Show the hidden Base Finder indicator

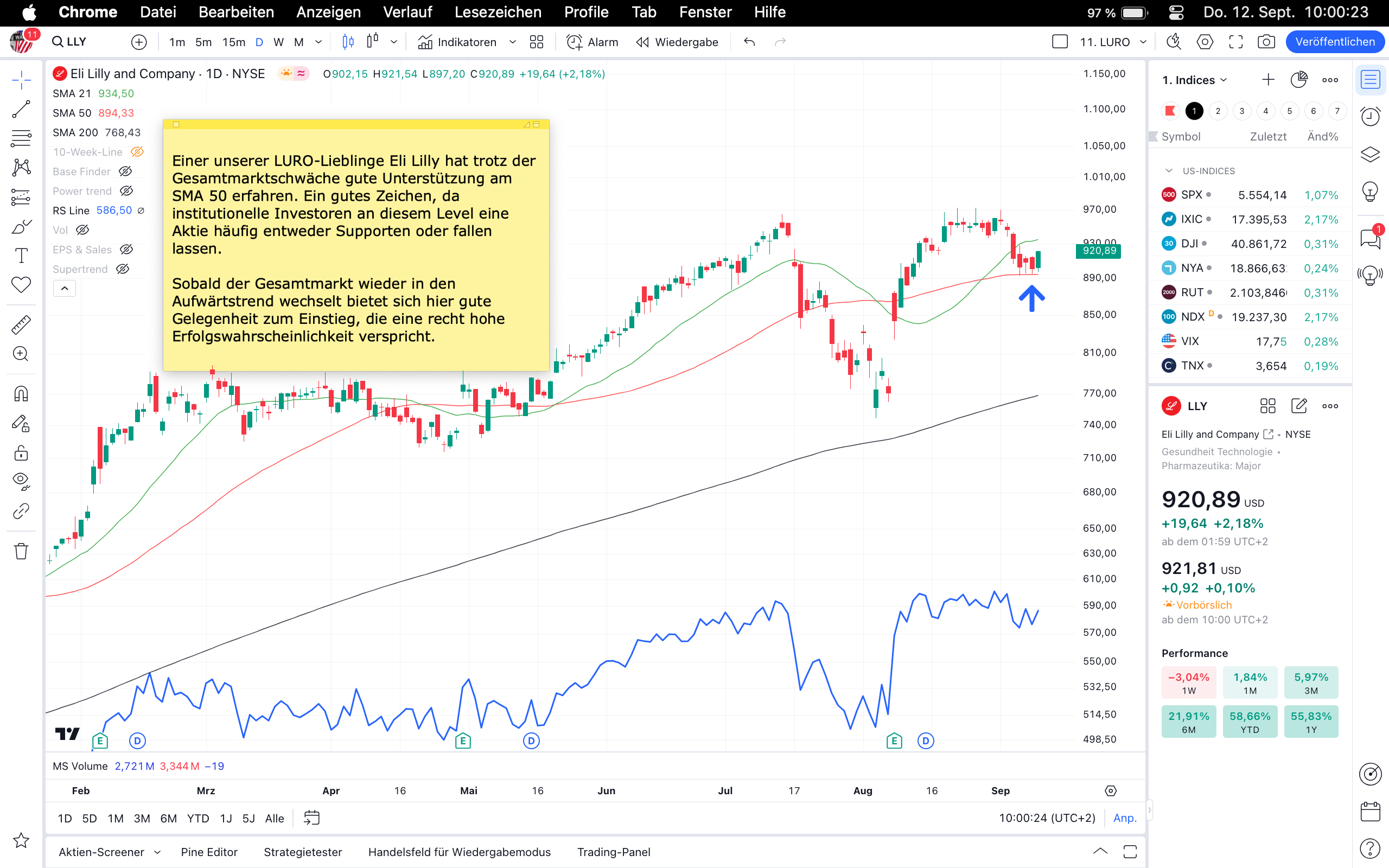pyautogui.click(x=125, y=171)
